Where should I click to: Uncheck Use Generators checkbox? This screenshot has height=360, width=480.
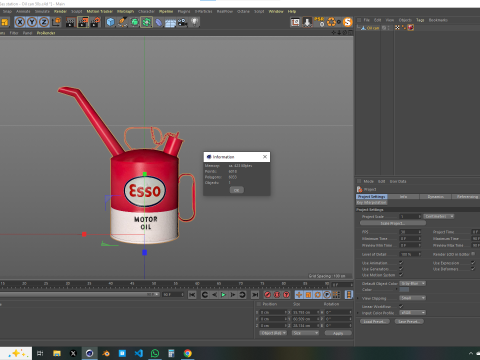pos(401,269)
